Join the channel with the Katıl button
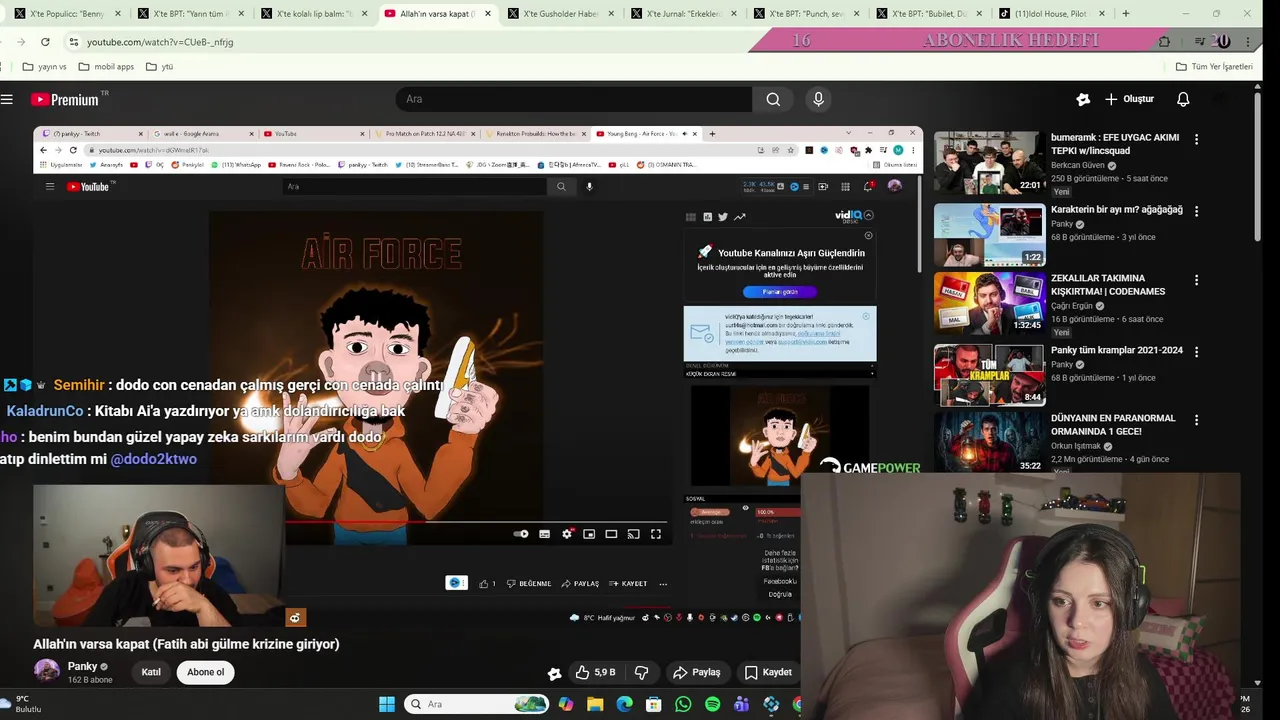The height and width of the screenshot is (720, 1280). coord(151,672)
